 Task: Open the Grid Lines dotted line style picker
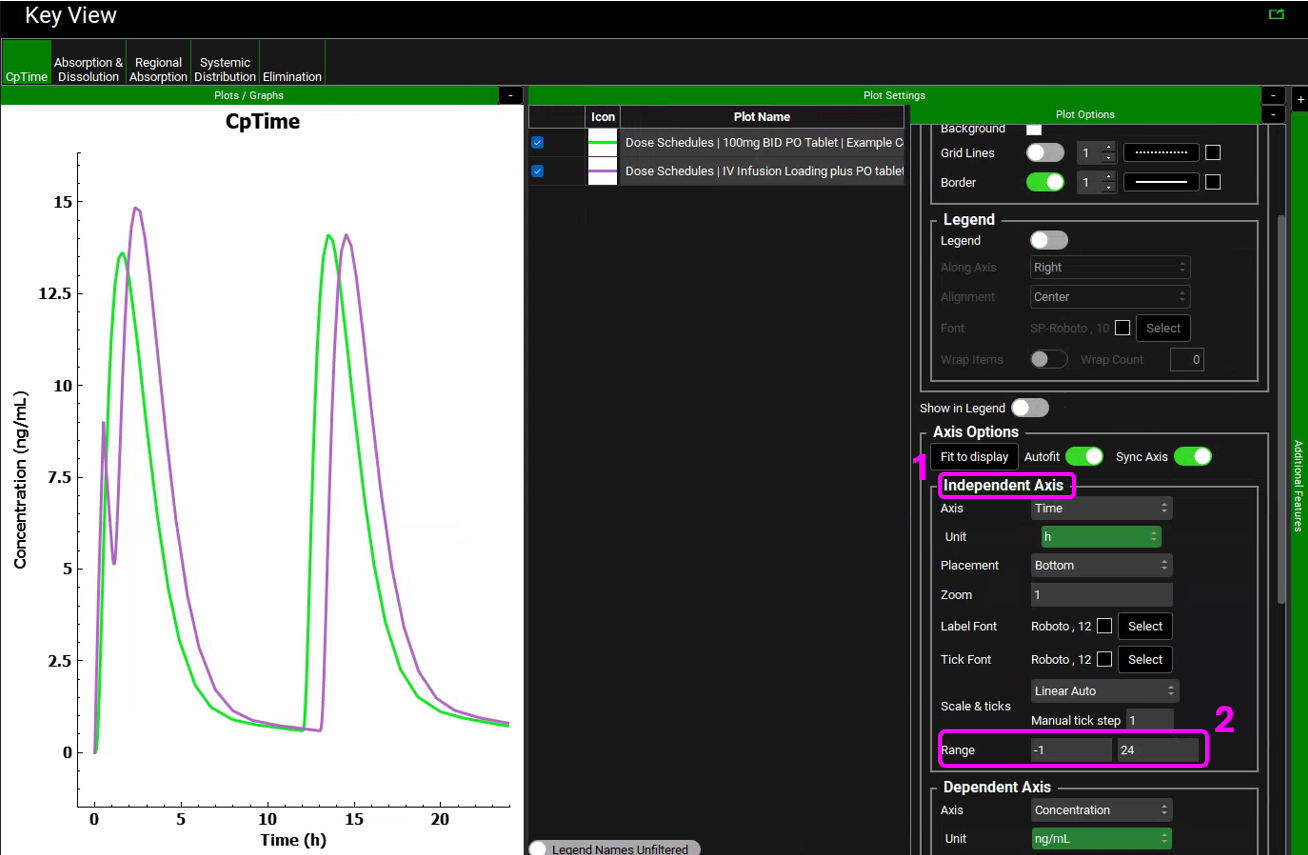coord(1161,153)
